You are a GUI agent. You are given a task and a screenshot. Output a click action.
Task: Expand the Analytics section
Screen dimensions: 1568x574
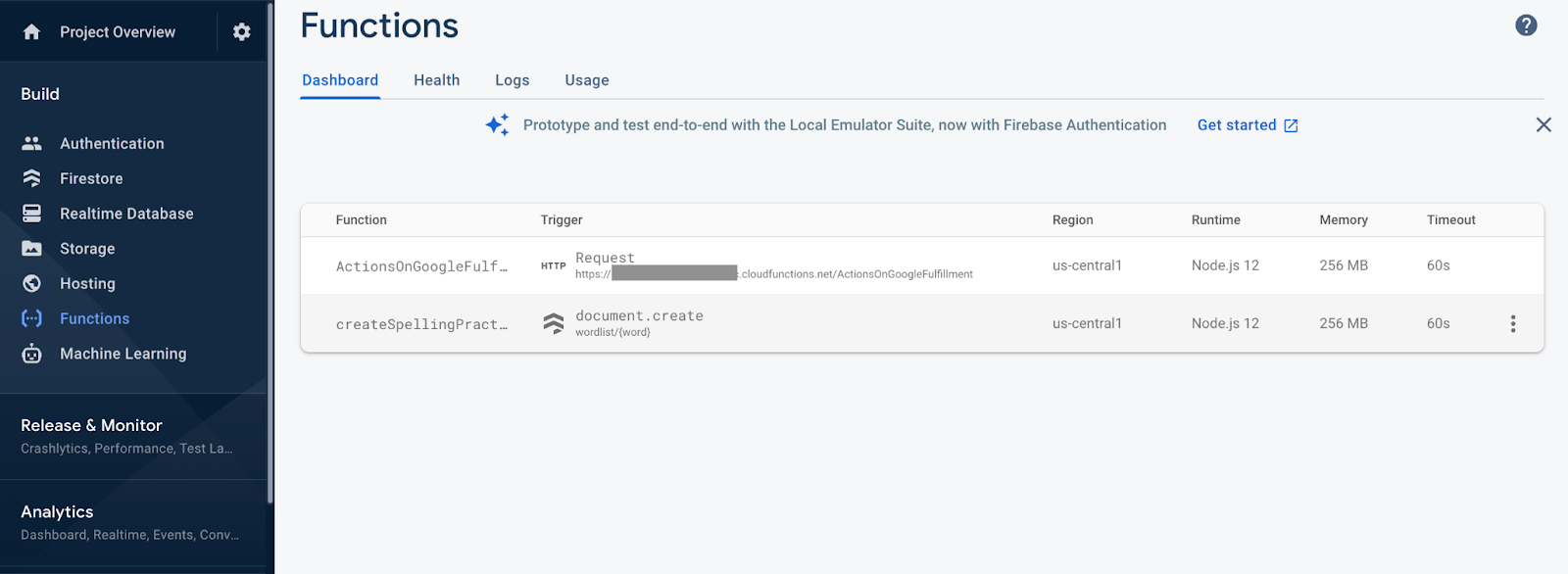coord(57,512)
